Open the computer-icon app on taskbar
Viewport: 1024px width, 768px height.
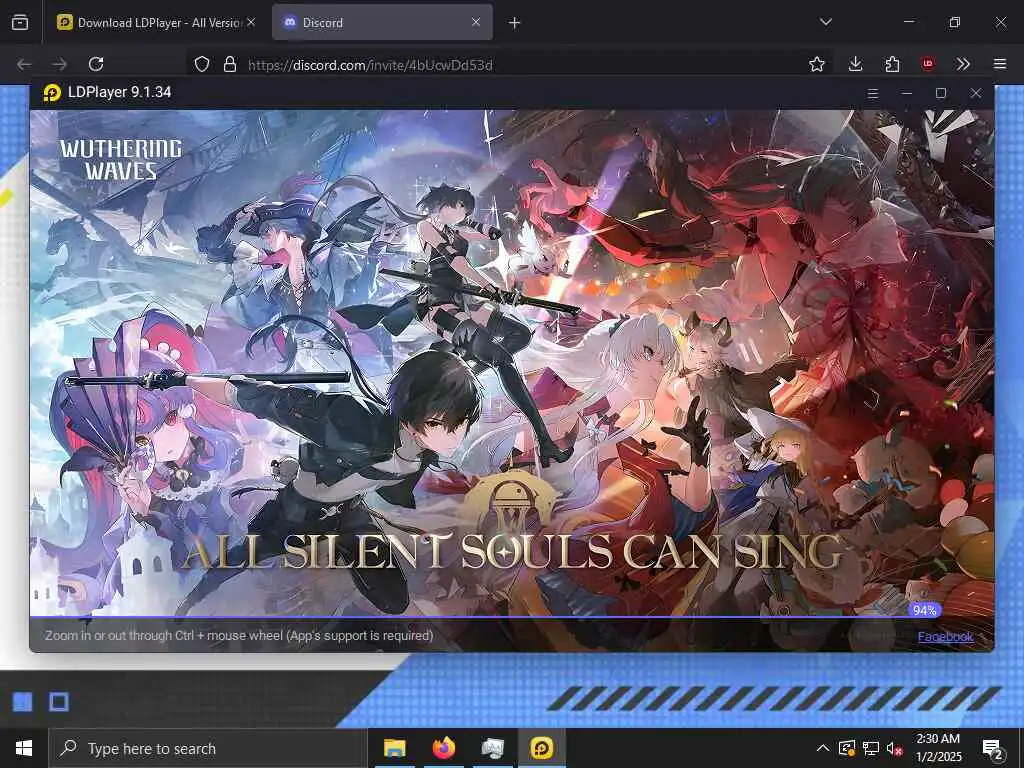coord(492,748)
